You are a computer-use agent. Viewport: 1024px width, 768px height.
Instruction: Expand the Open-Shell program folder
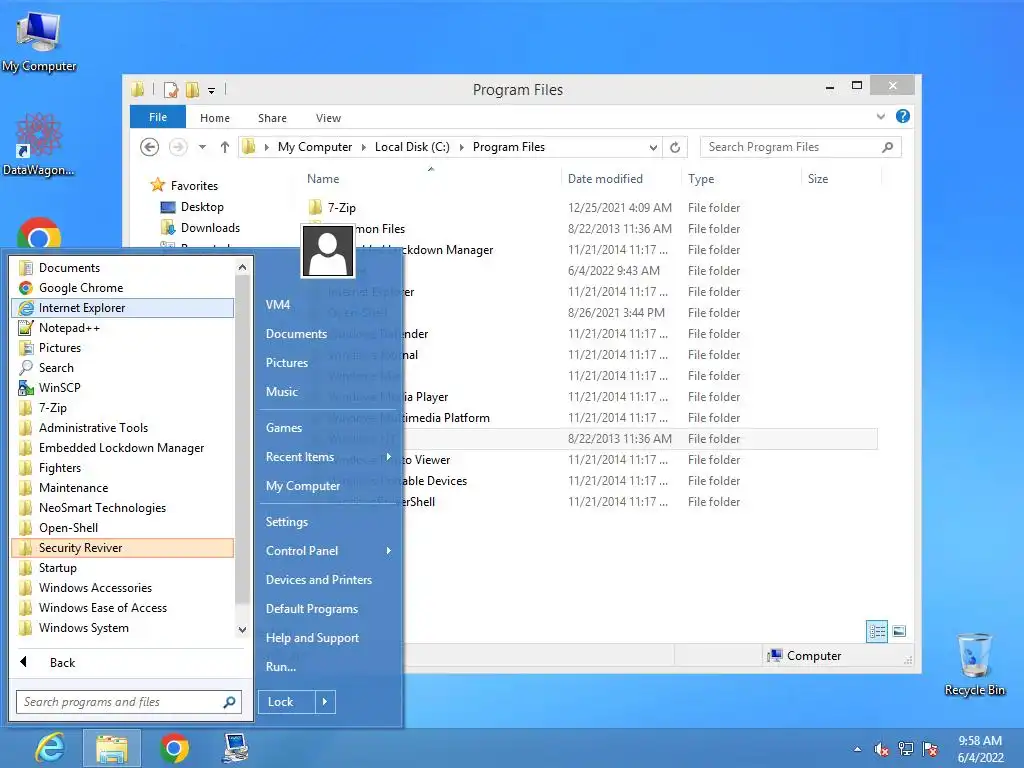click(x=123, y=528)
